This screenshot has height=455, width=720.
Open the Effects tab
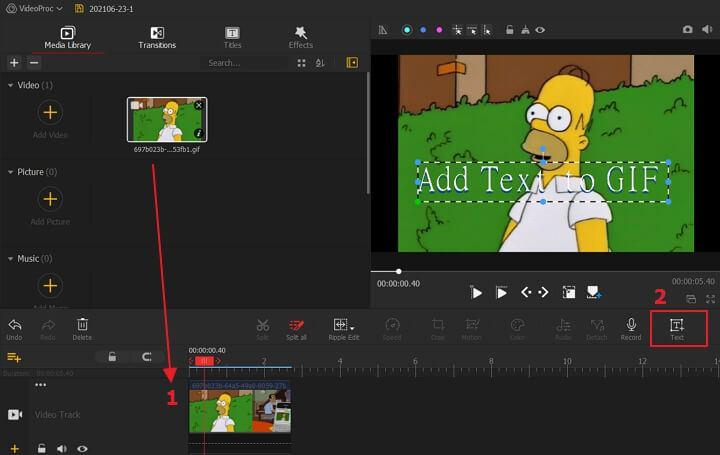301,38
